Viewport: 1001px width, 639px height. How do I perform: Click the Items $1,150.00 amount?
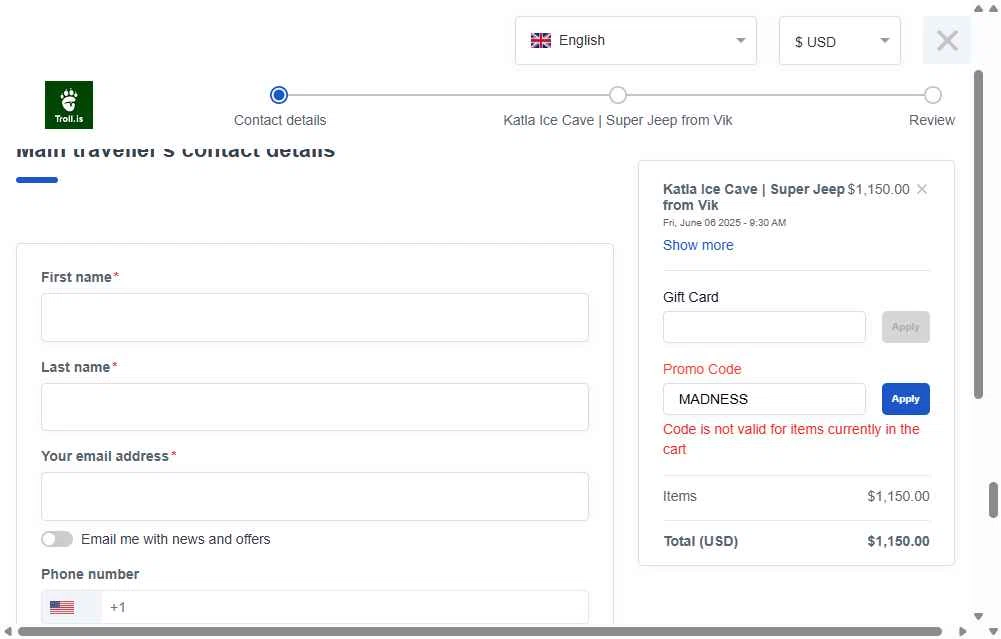tap(898, 496)
